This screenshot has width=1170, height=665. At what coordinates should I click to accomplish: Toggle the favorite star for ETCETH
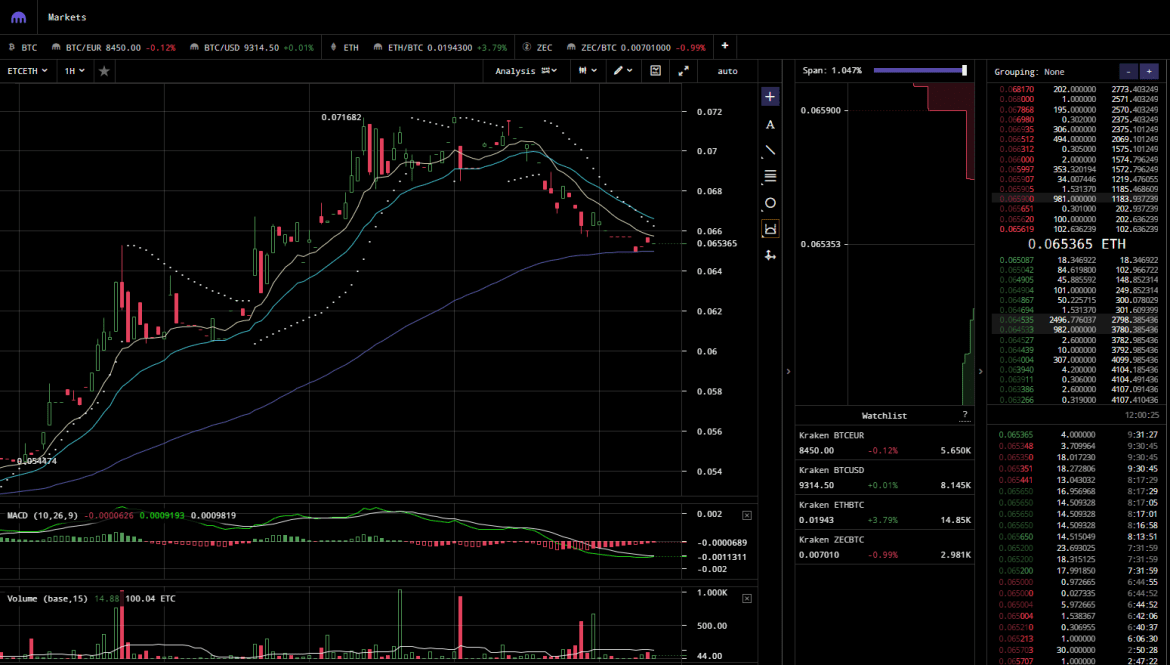tap(104, 71)
